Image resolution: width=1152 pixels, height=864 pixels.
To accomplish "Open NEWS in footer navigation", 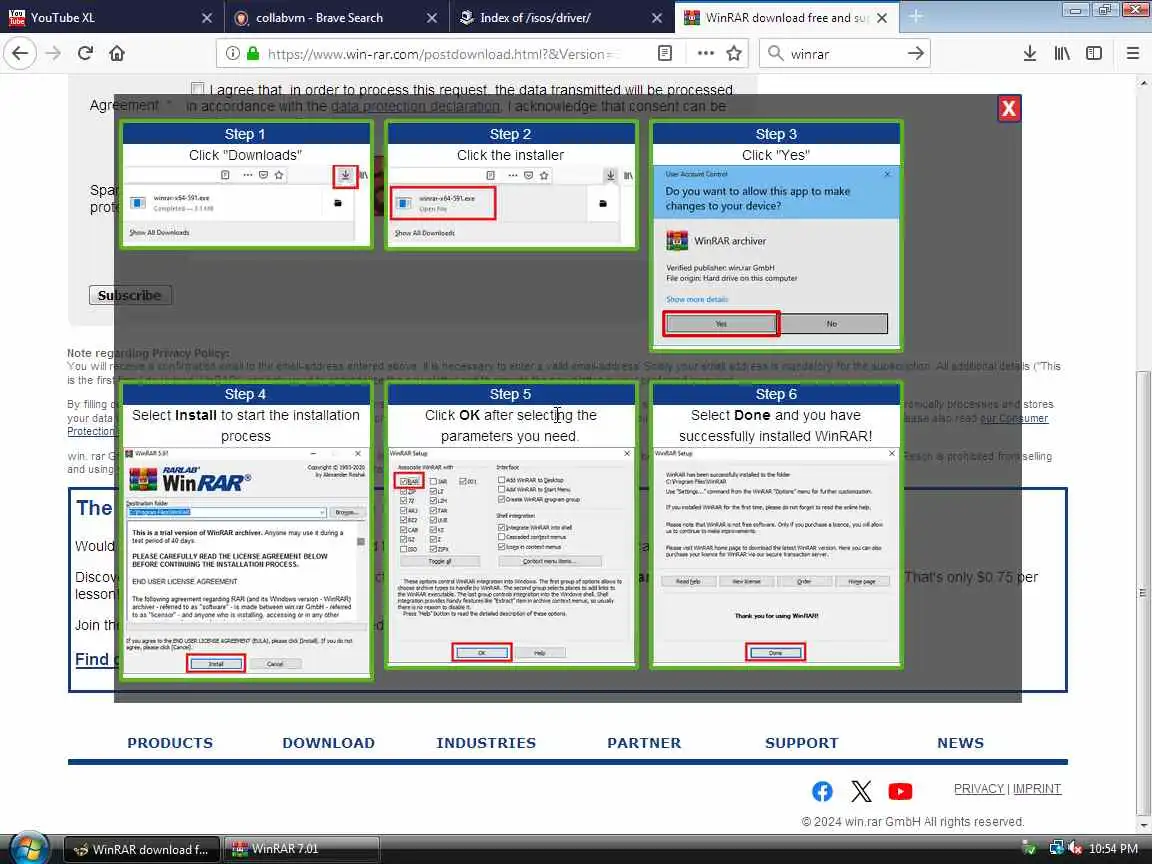I will [960, 743].
